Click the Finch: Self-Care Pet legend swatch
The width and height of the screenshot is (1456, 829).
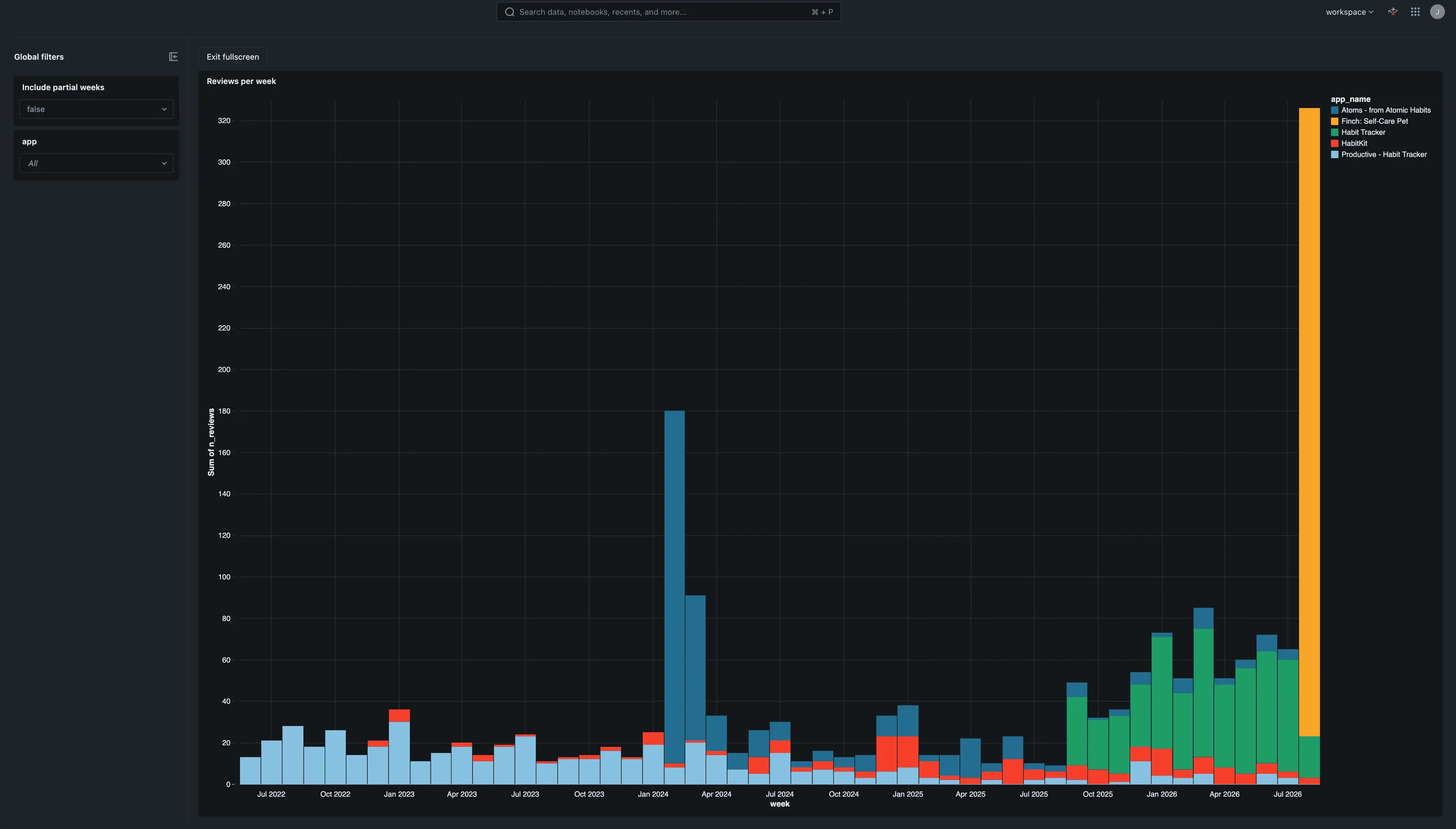click(1334, 121)
